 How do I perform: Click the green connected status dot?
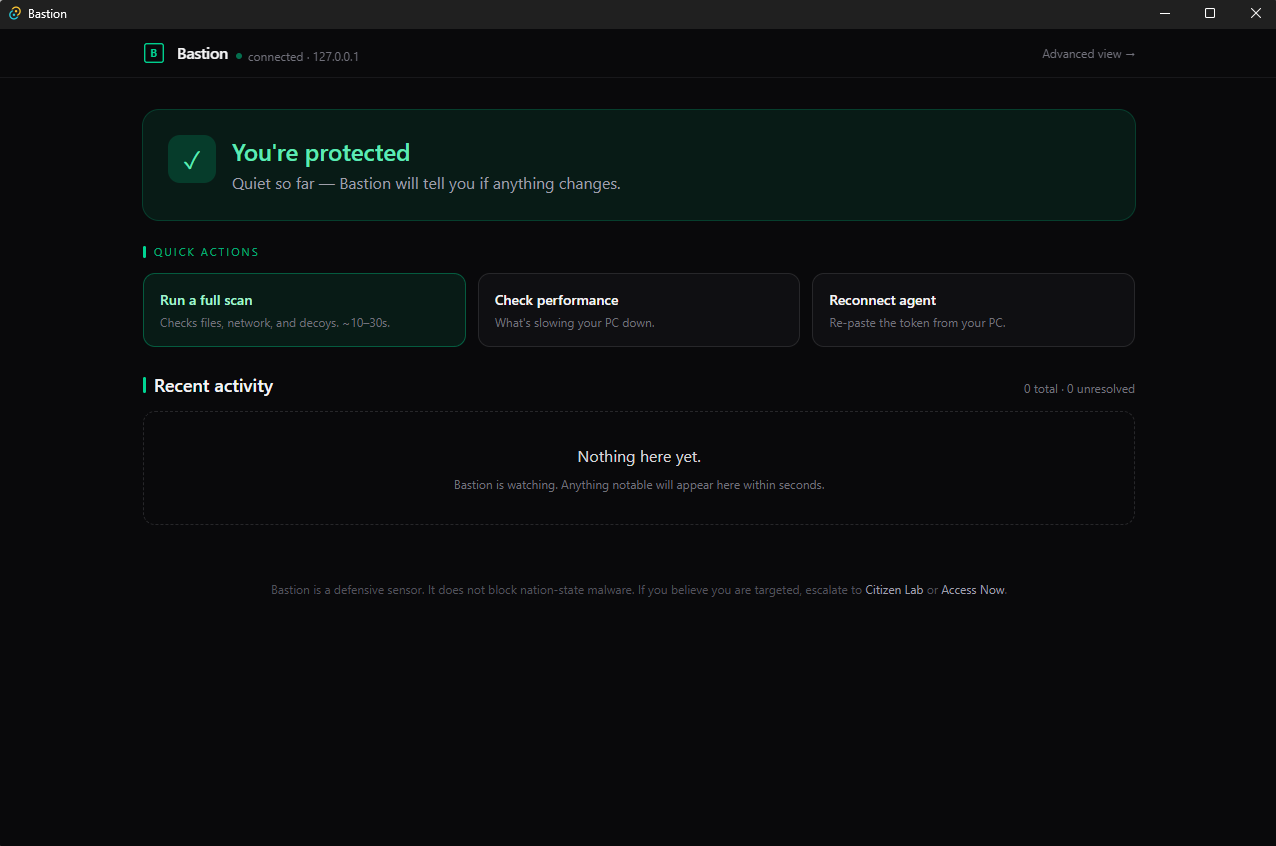pos(239,57)
